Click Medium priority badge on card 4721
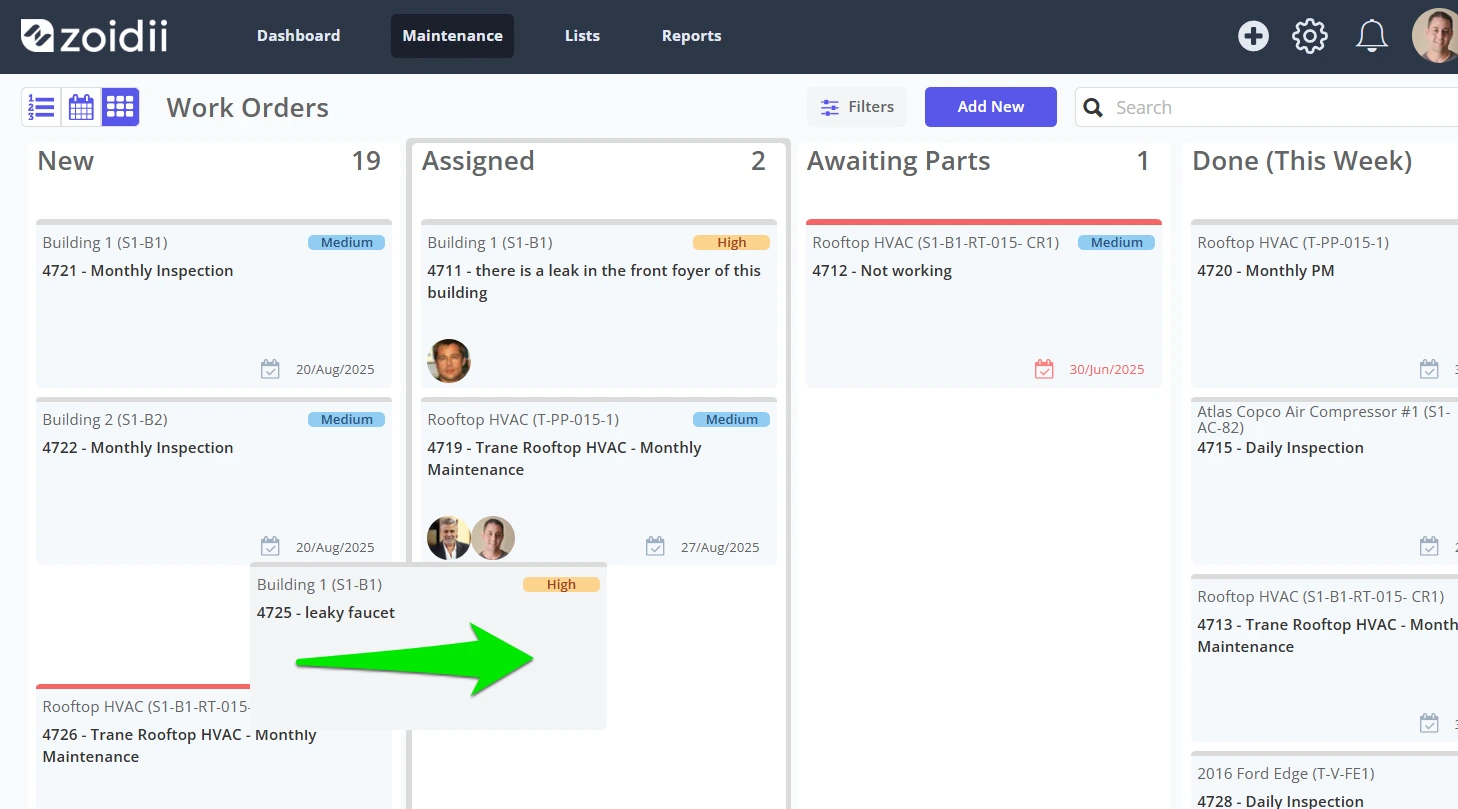This screenshot has width=1458, height=809. (x=346, y=242)
